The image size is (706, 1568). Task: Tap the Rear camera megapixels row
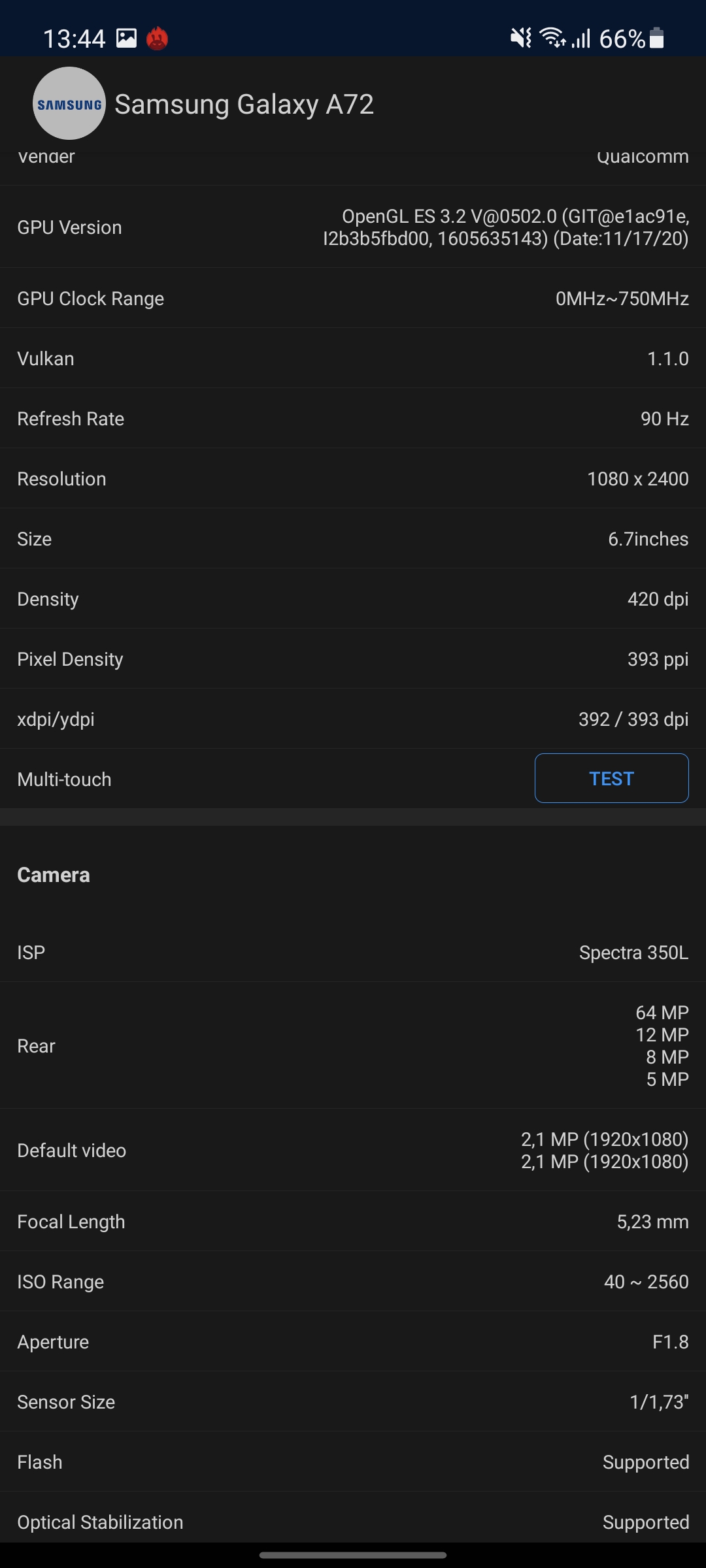point(353,1046)
